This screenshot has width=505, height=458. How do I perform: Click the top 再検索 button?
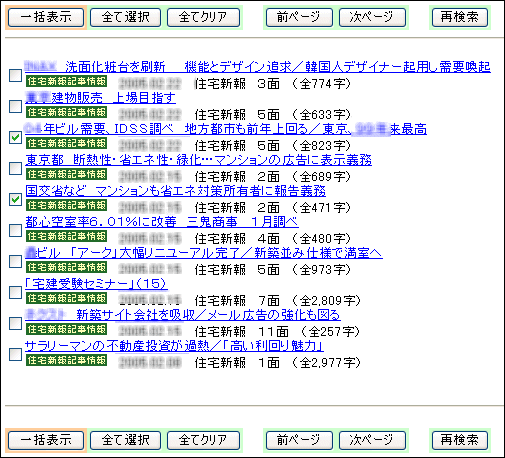click(x=460, y=17)
